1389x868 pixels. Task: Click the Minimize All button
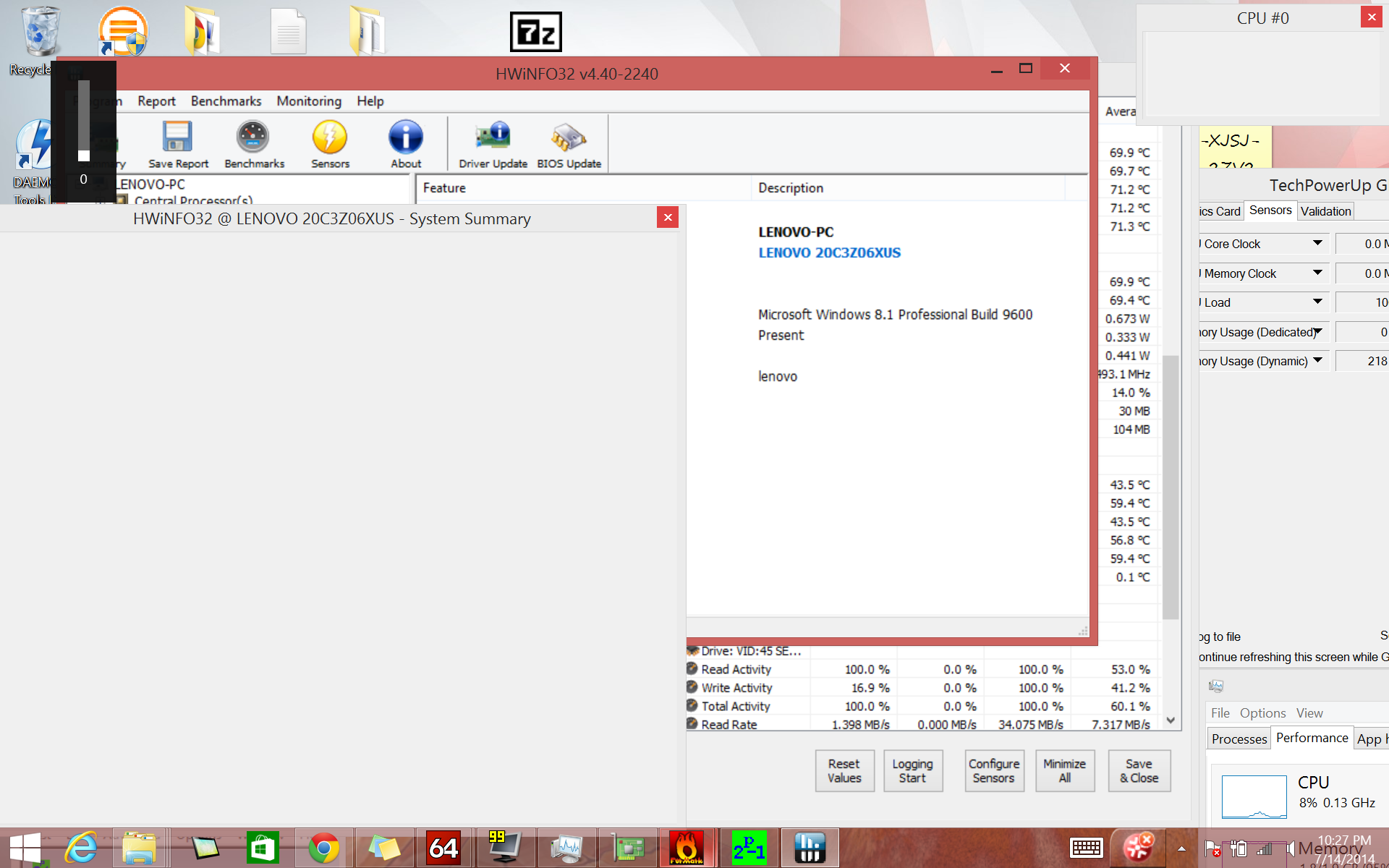click(x=1064, y=771)
